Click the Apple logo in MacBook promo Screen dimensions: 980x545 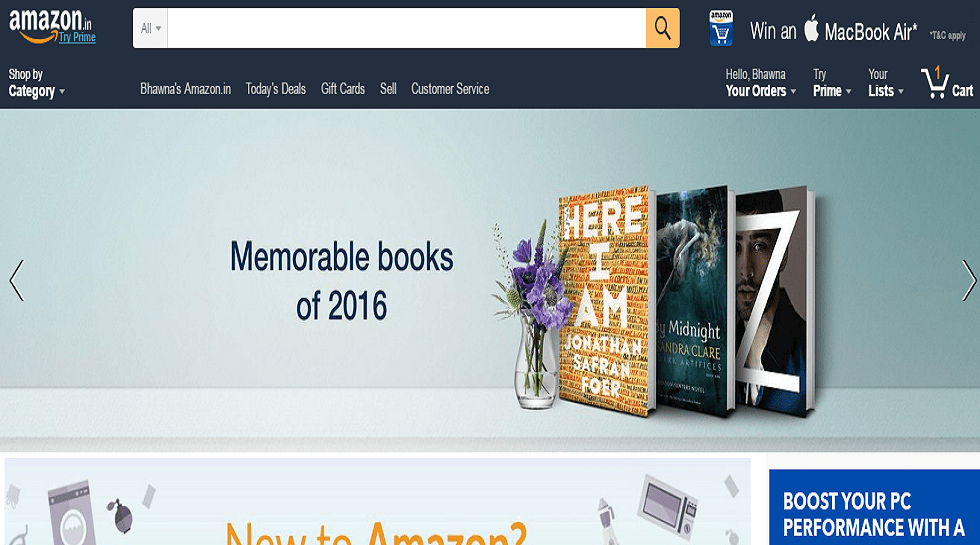point(811,28)
